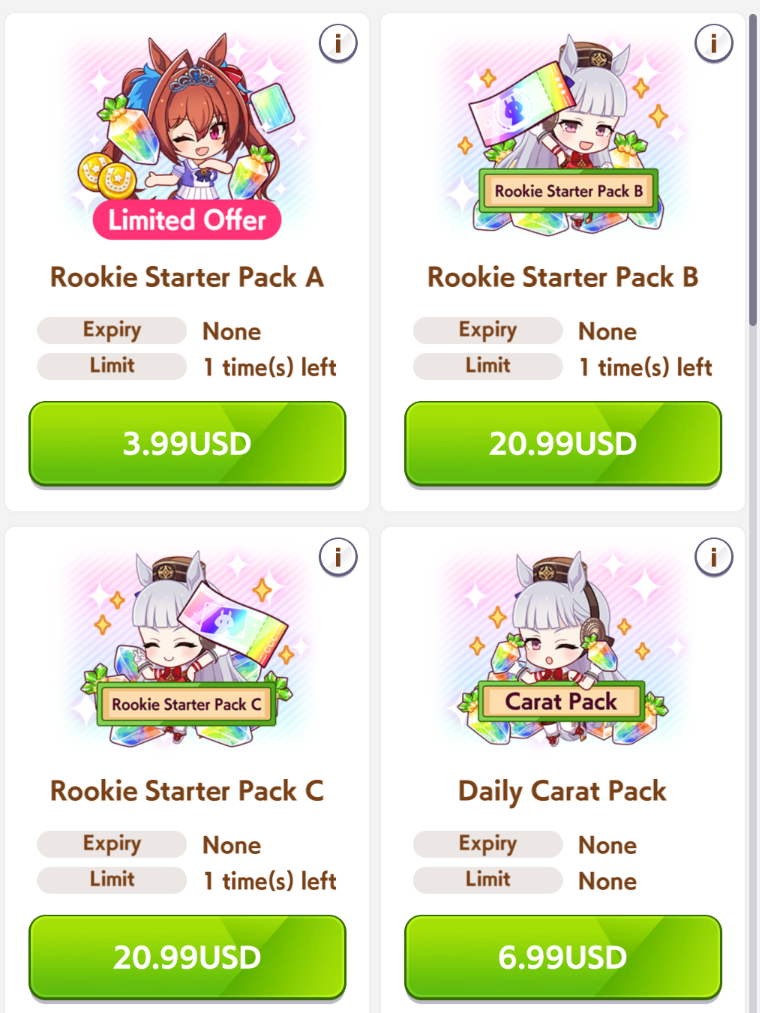The width and height of the screenshot is (760, 1013).
Task: Buy Rookie Starter Pack A for 3.99USD
Action: click(x=187, y=444)
